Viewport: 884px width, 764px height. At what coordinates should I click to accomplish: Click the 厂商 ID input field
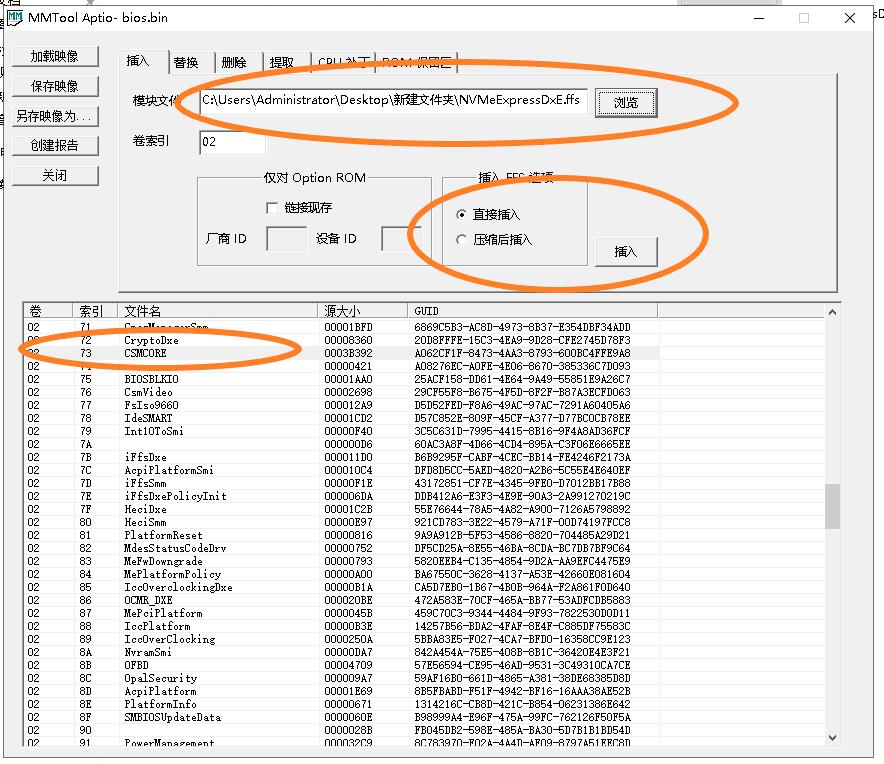click(x=286, y=239)
